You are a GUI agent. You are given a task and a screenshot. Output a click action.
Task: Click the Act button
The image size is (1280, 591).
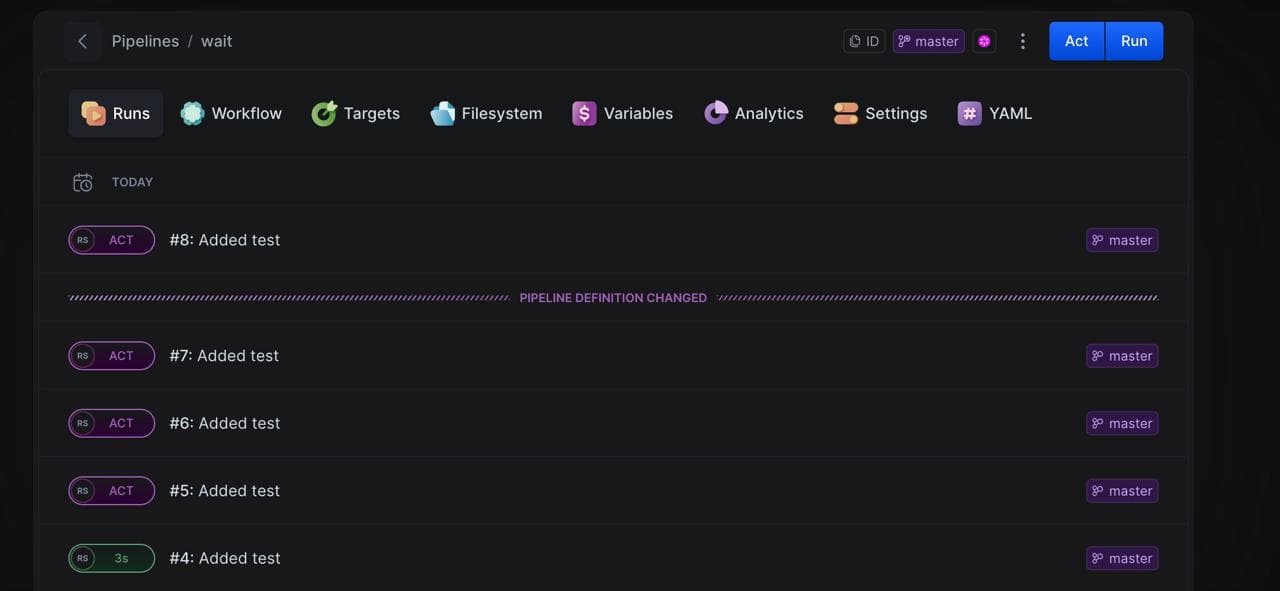coord(1076,41)
